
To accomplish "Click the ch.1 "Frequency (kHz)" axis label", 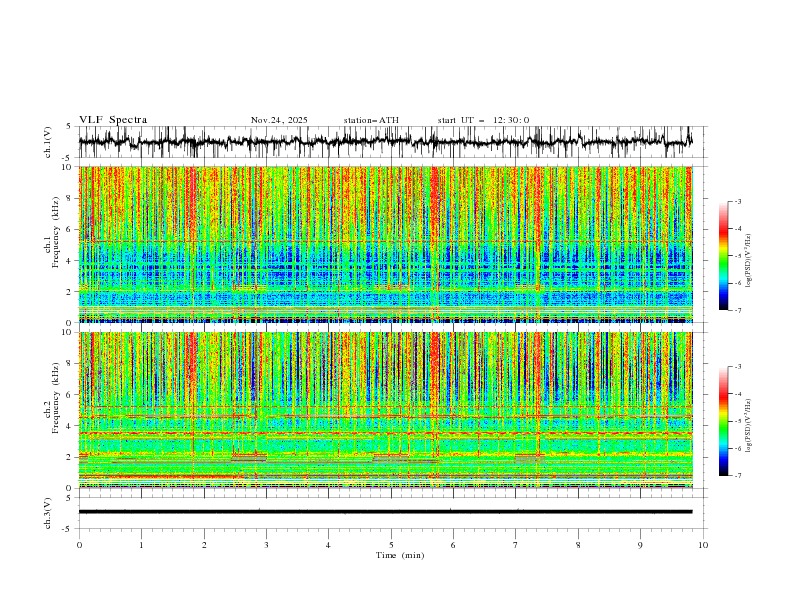I will point(55,232).
